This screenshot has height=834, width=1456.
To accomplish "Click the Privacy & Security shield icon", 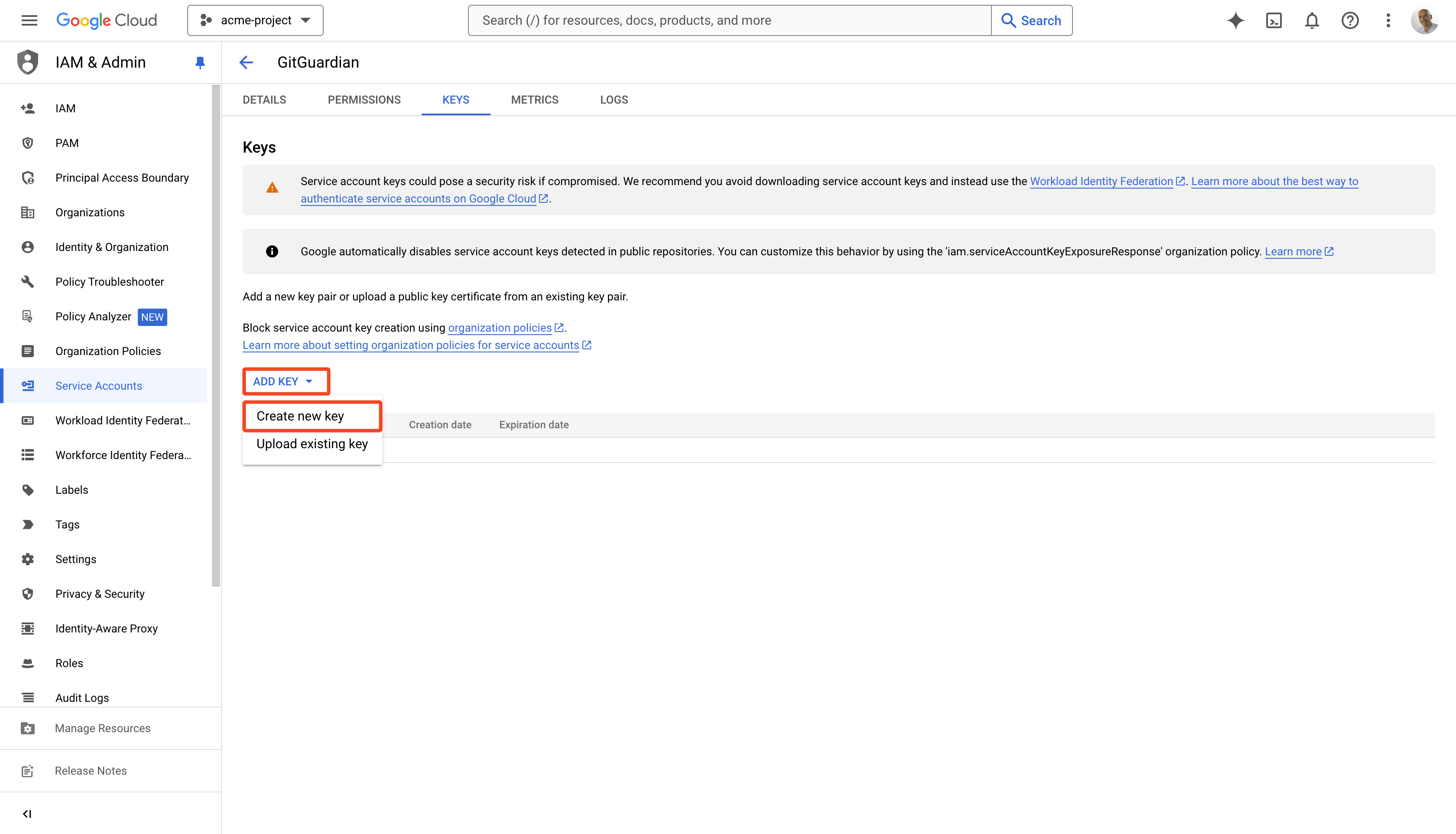I will [27, 594].
